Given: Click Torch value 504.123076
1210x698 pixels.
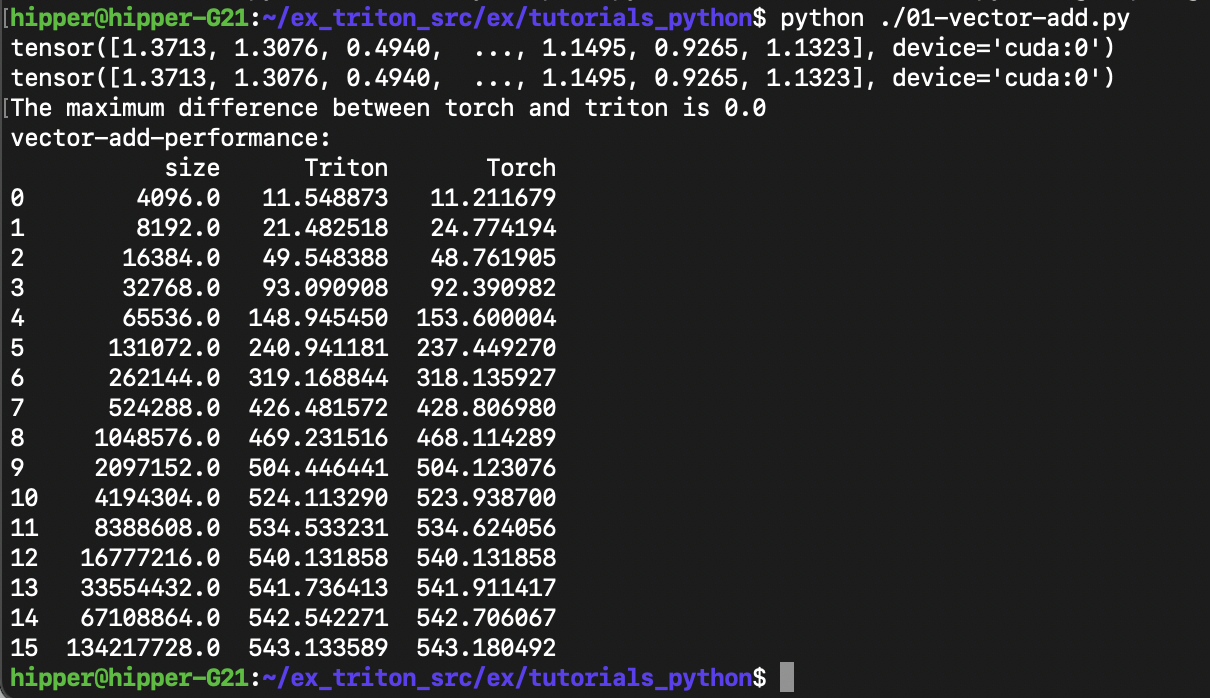Looking at the screenshot, I should click(x=486, y=468).
